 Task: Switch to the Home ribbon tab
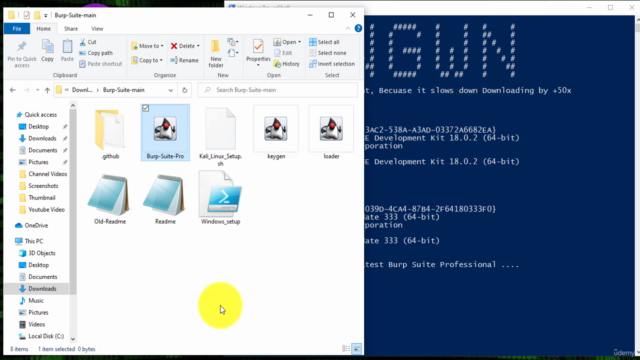pos(43,29)
